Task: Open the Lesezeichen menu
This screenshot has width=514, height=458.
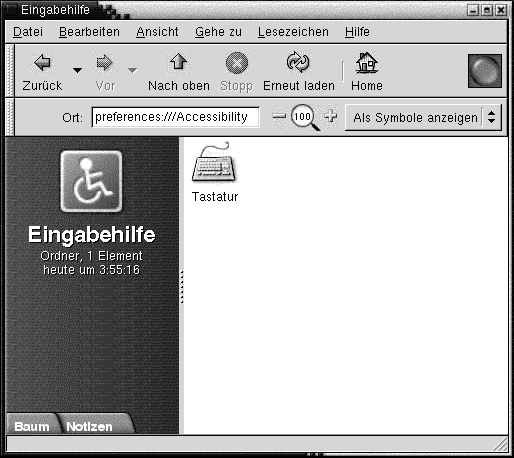Action: [293, 32]
